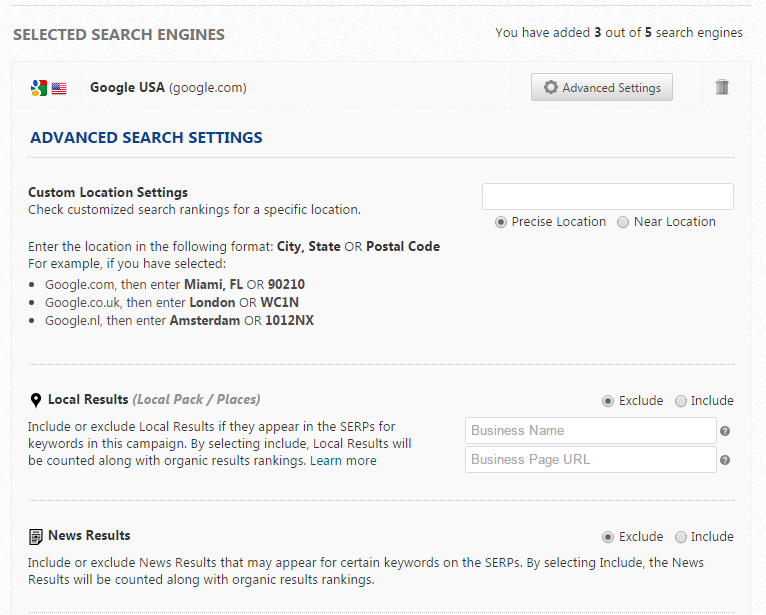
Task: Open the Learn more link
Action: point(343,461)
